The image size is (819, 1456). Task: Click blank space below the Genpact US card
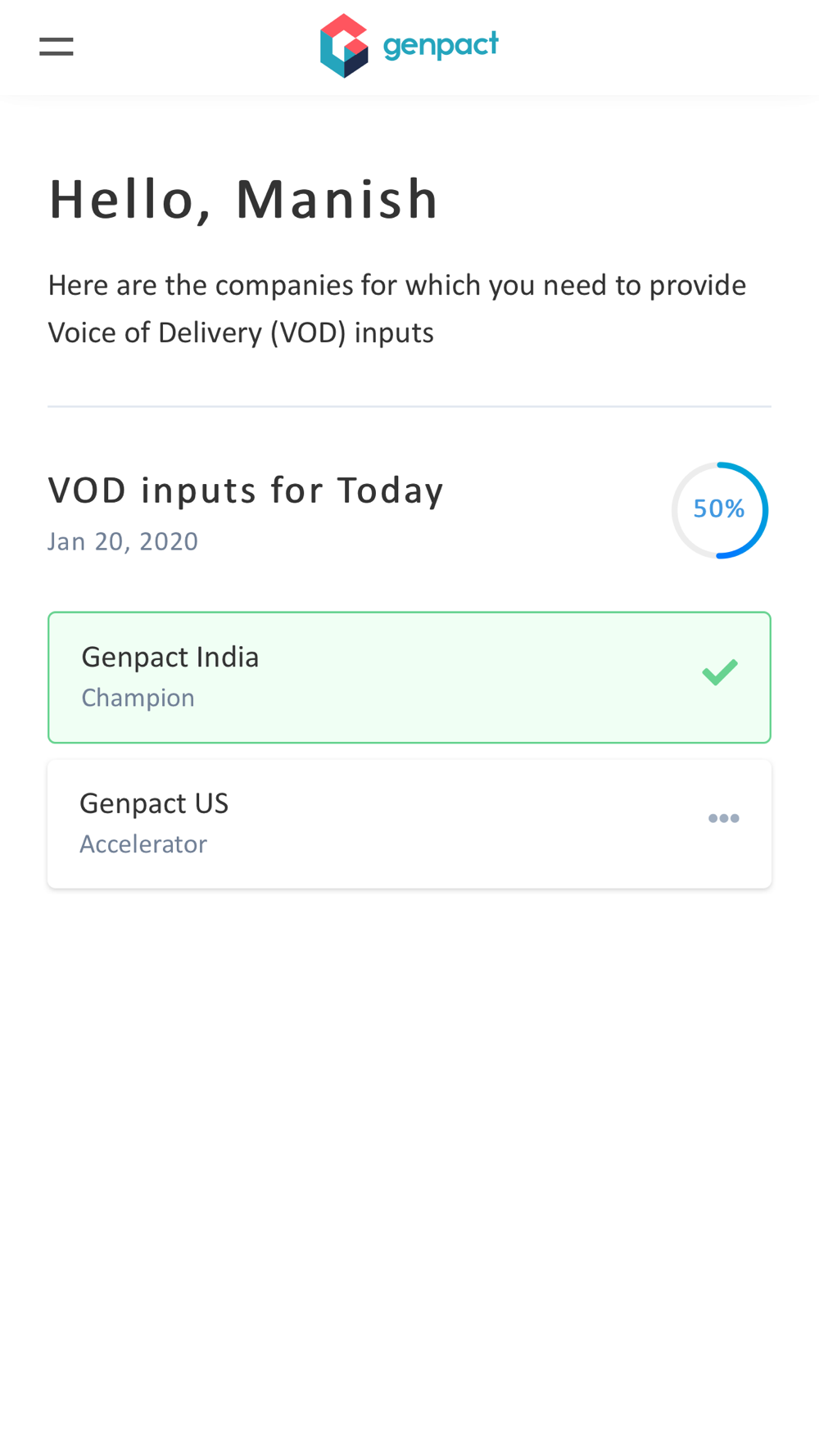[x=409, y=1146]
